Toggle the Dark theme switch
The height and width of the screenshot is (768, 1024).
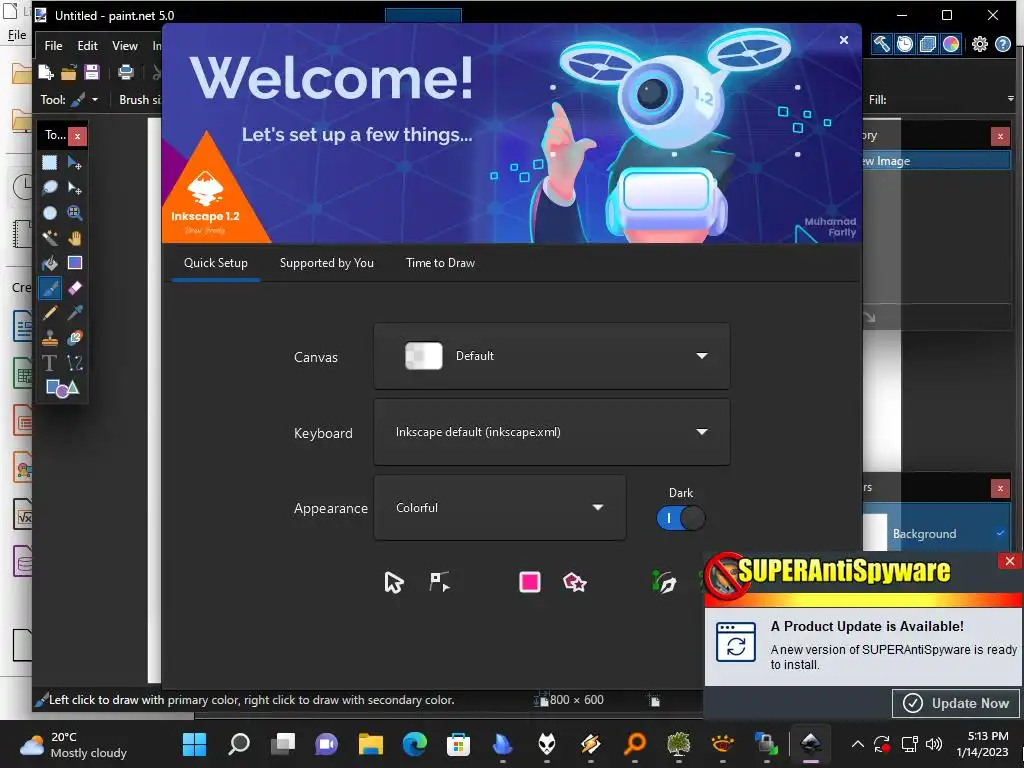tap(680, 518)
